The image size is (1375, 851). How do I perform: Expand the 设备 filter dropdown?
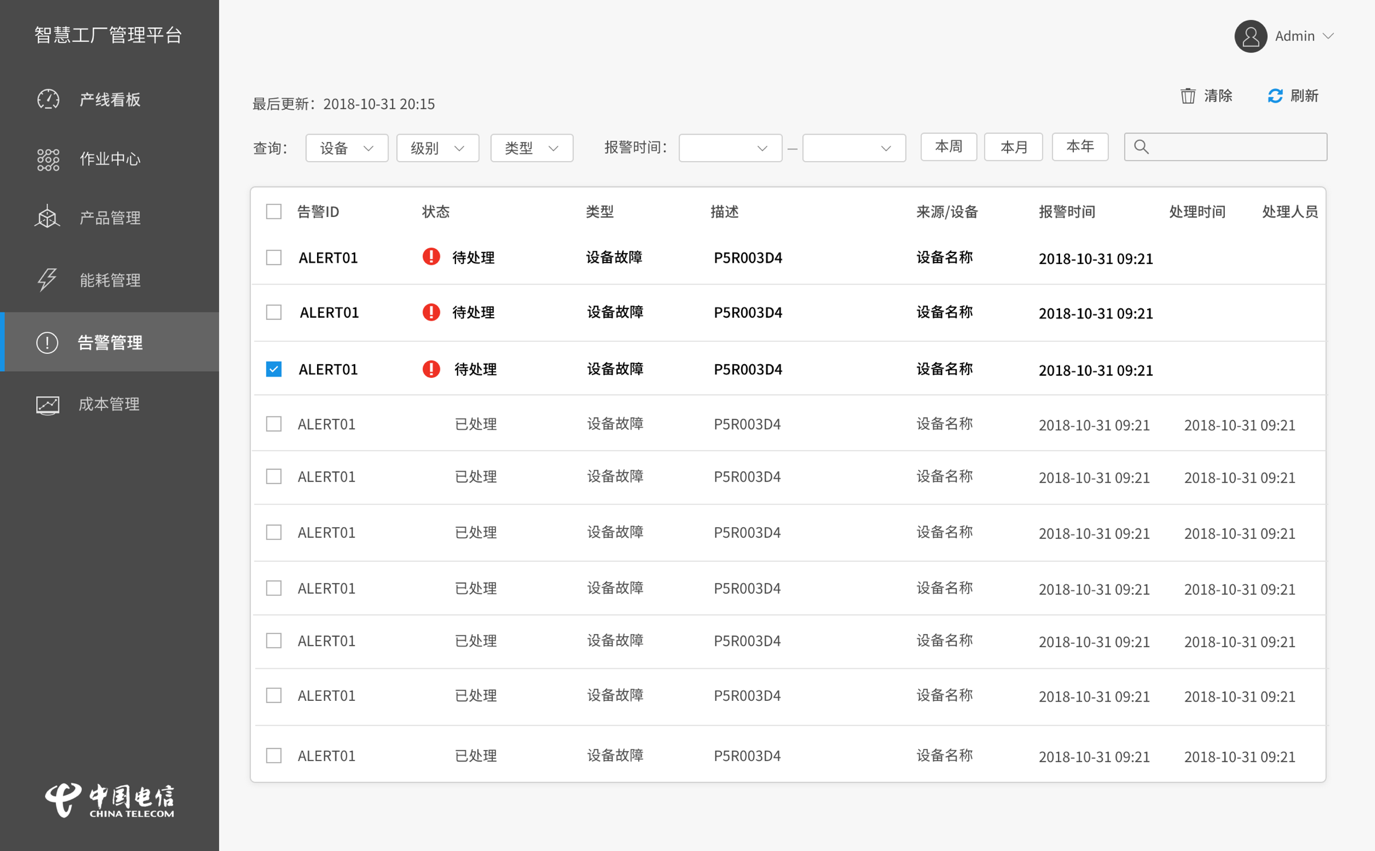point(346,148)
